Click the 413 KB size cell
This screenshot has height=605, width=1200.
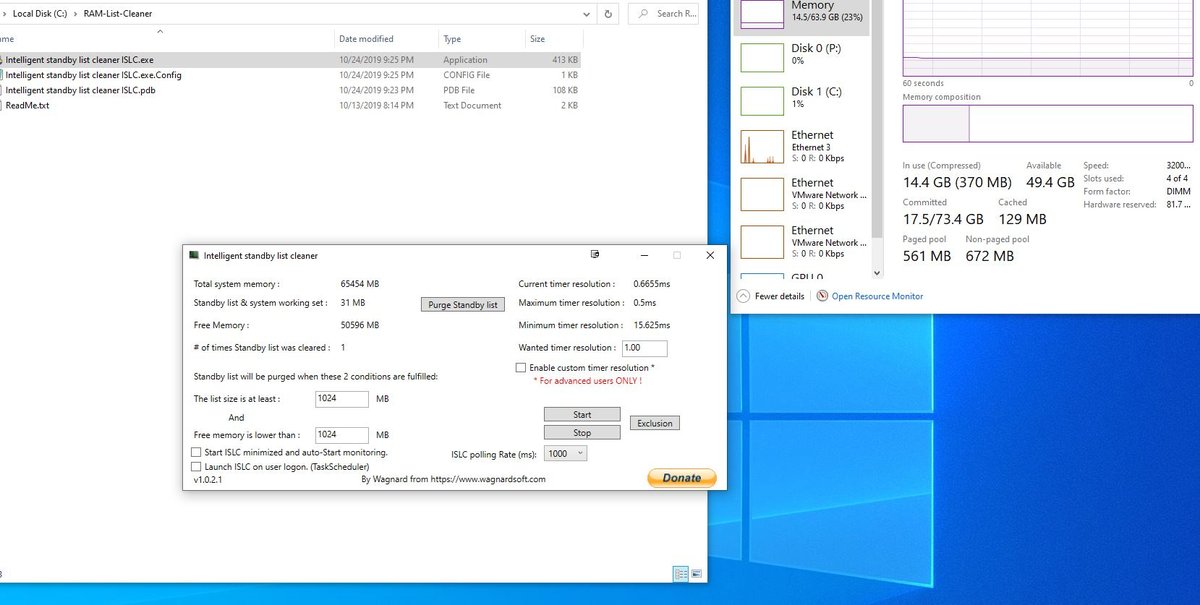point(565,60)
